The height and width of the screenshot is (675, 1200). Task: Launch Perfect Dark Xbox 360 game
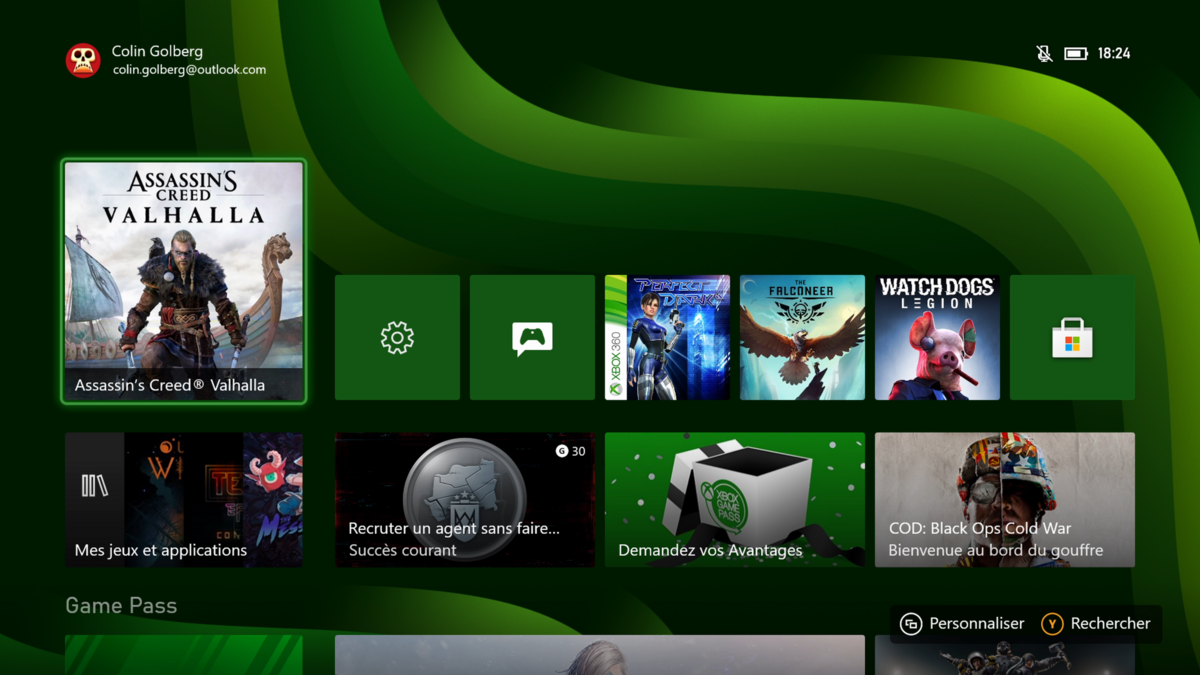(667, 338)
